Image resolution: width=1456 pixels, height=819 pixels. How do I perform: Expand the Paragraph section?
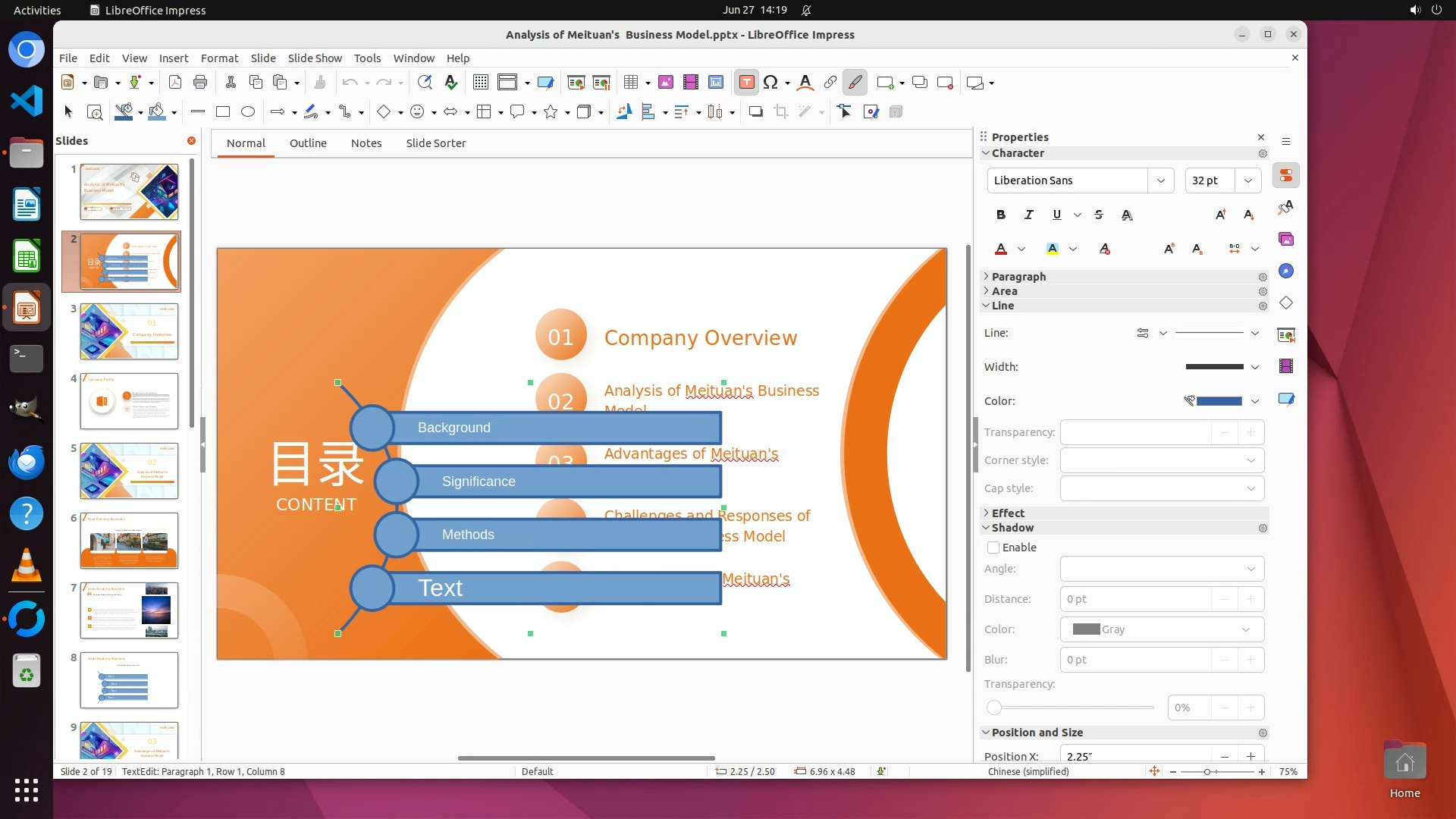pyautogui.click(x=1018, y=277)
